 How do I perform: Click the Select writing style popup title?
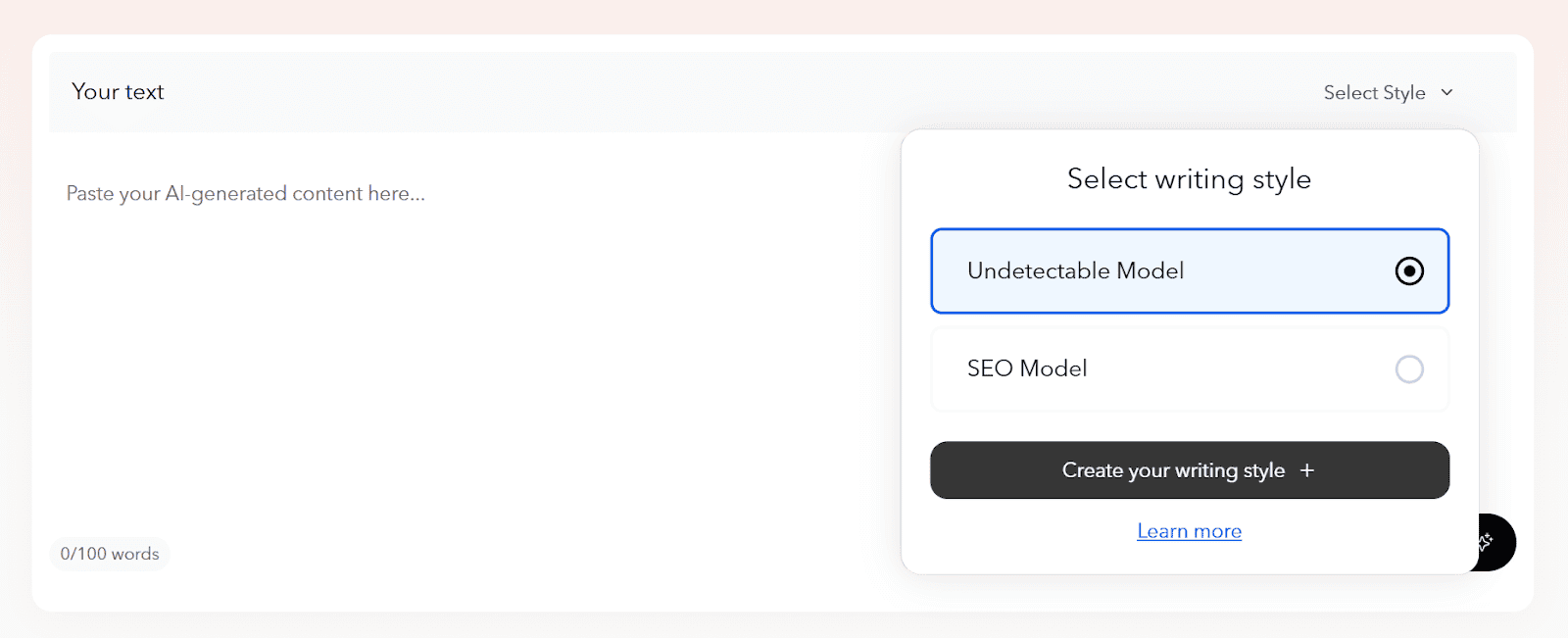pos(1189,179)
